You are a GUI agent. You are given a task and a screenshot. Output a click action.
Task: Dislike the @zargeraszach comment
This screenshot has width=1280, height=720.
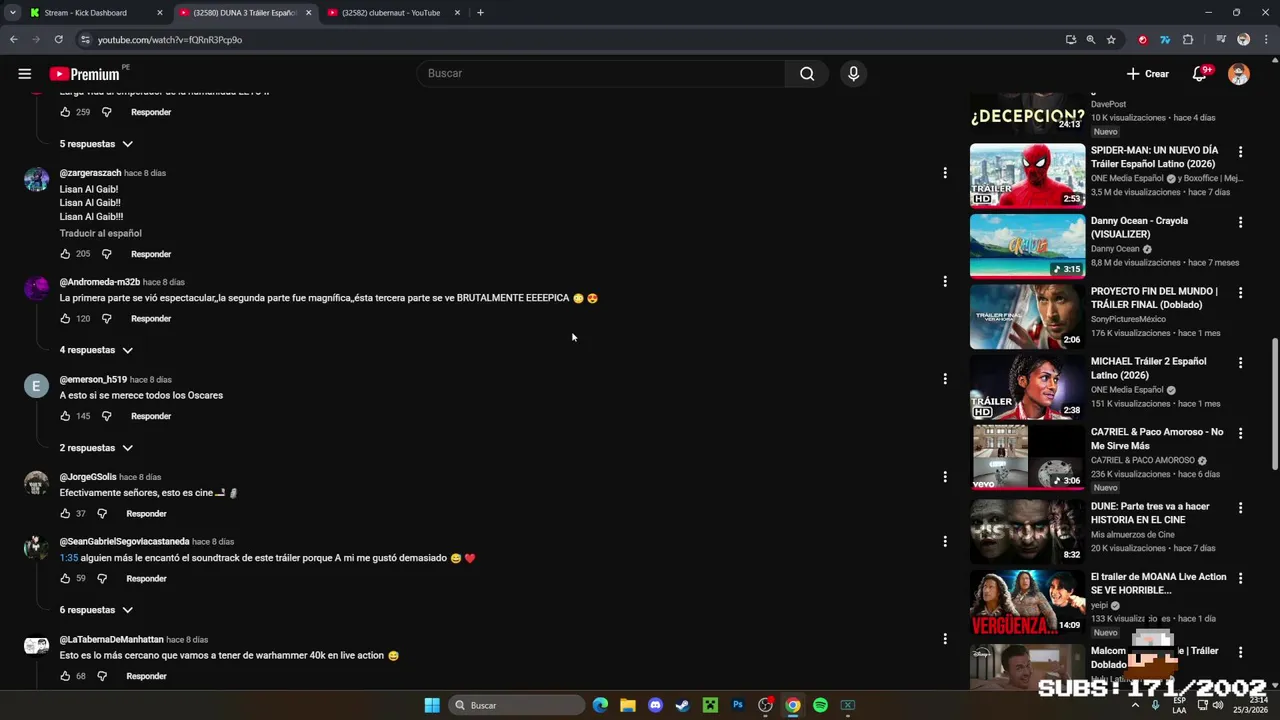tap(106, 254)
